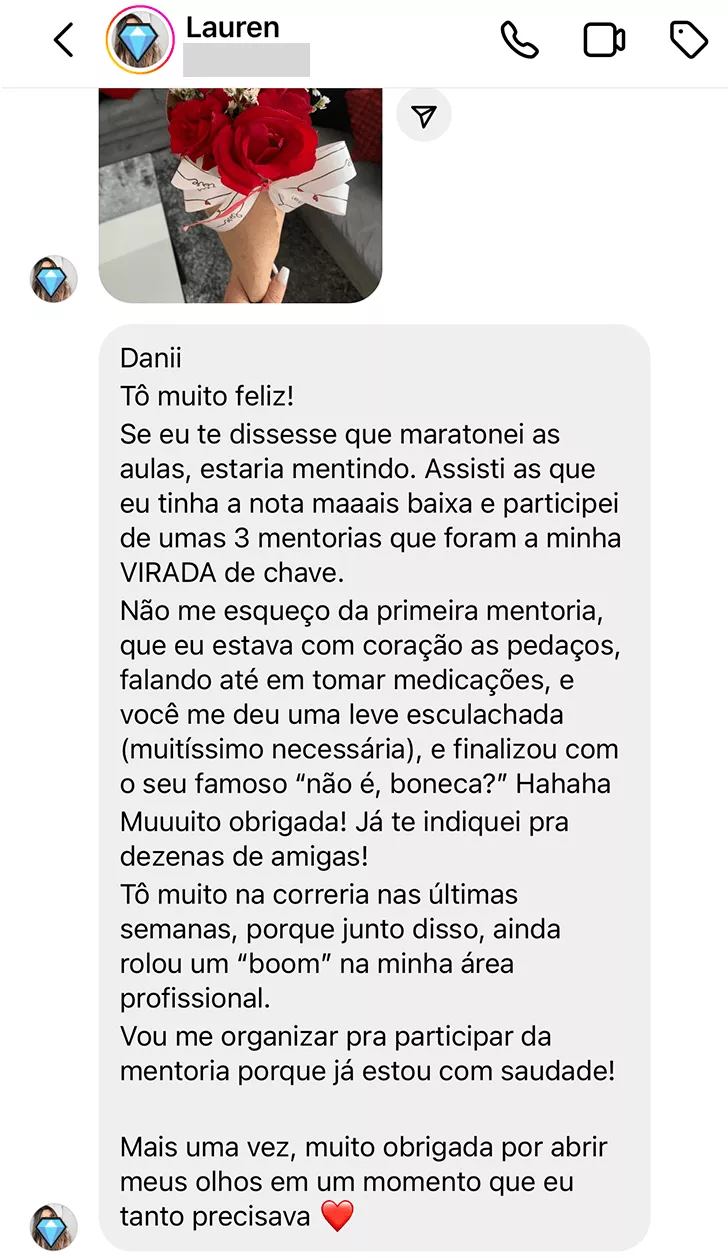Click the blurred username under Lauren's name
The width and height of the screenshot is (728, 1258).
246,60
